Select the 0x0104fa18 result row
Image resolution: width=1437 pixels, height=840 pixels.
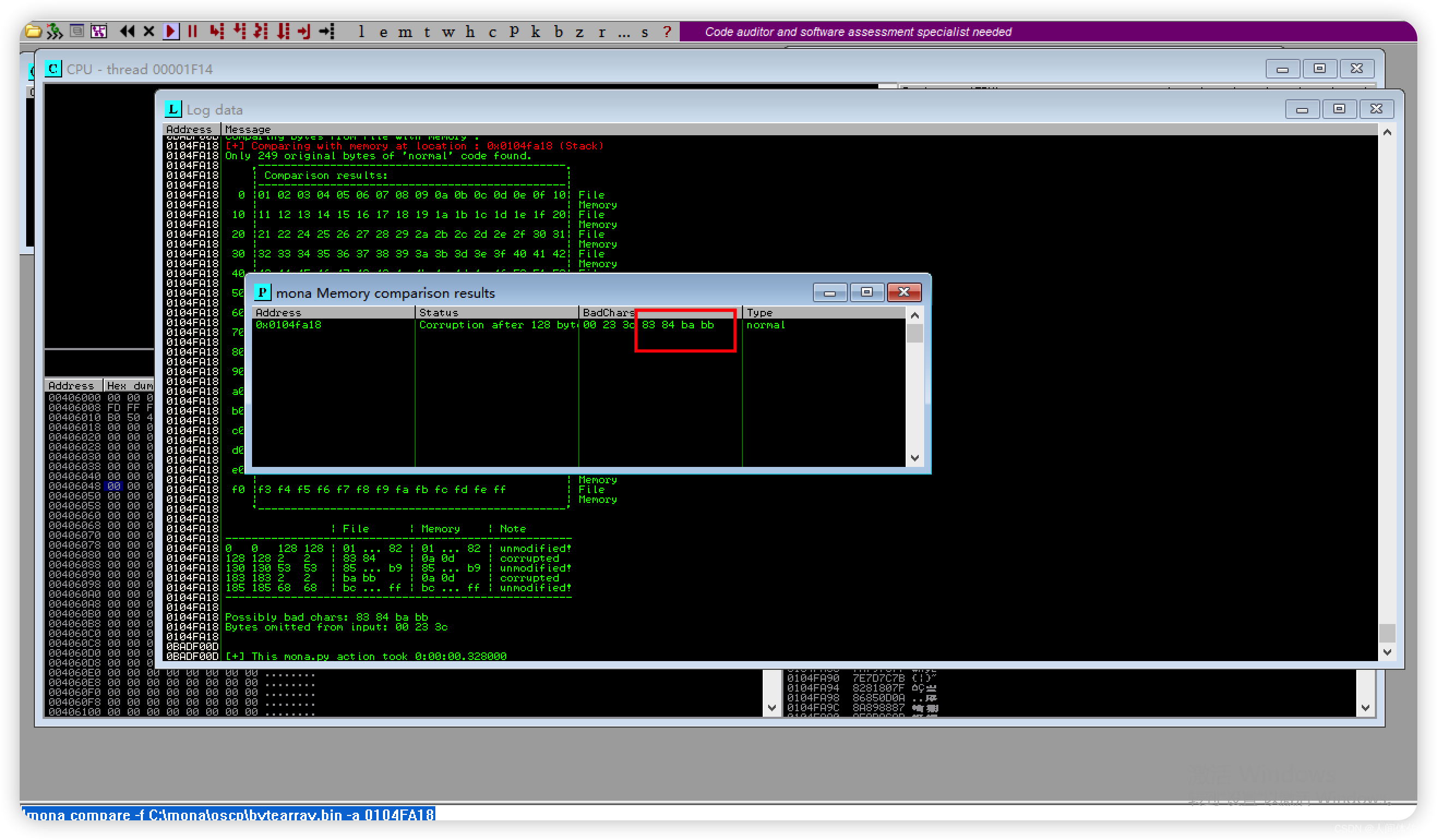coord(289,325)
